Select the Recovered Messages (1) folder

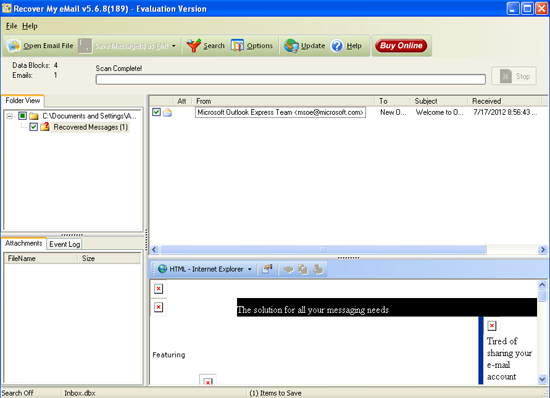pos(90,127)
